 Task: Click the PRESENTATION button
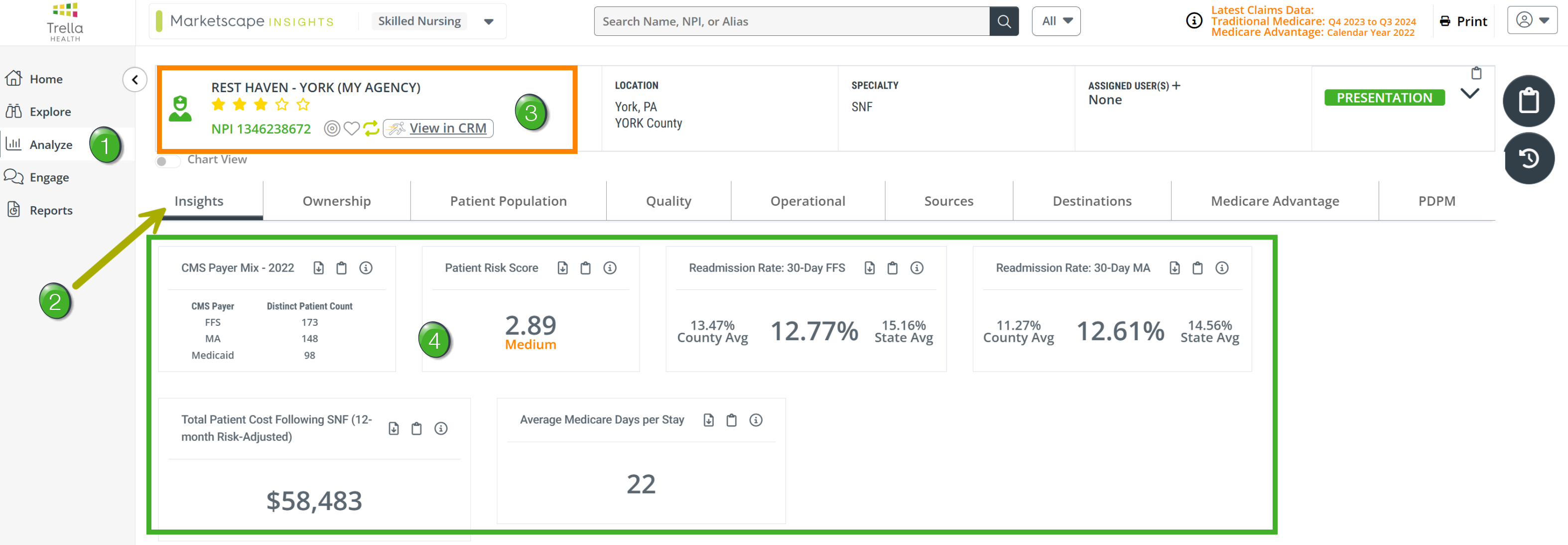[1384, 98]
